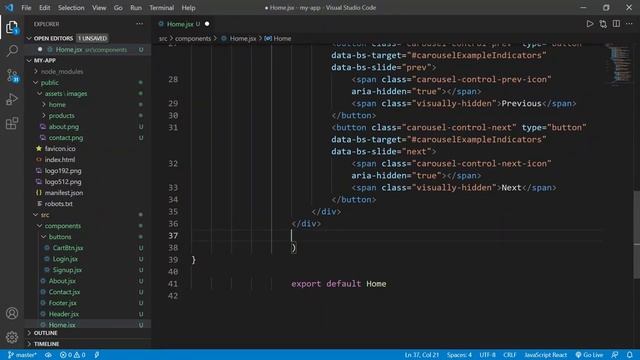Screen dimensions: 640x360
Task: Click the Visual Studio Code logo icon
Action: tap(9, 7)
